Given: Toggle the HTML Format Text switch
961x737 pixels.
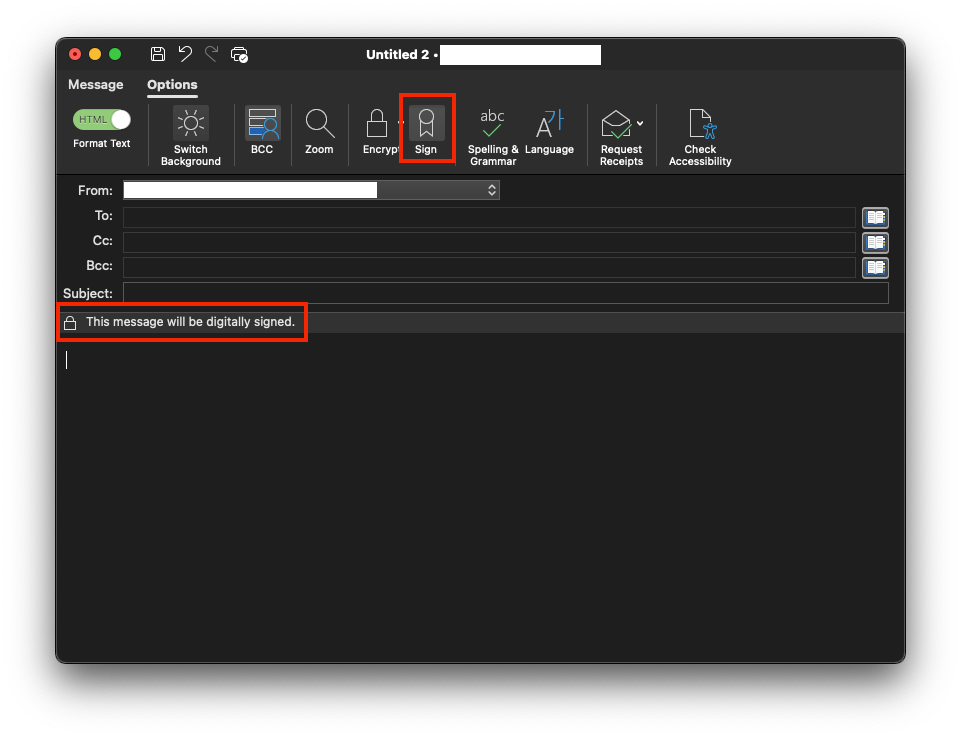Looking at the screenshot, I should point(102,119).
